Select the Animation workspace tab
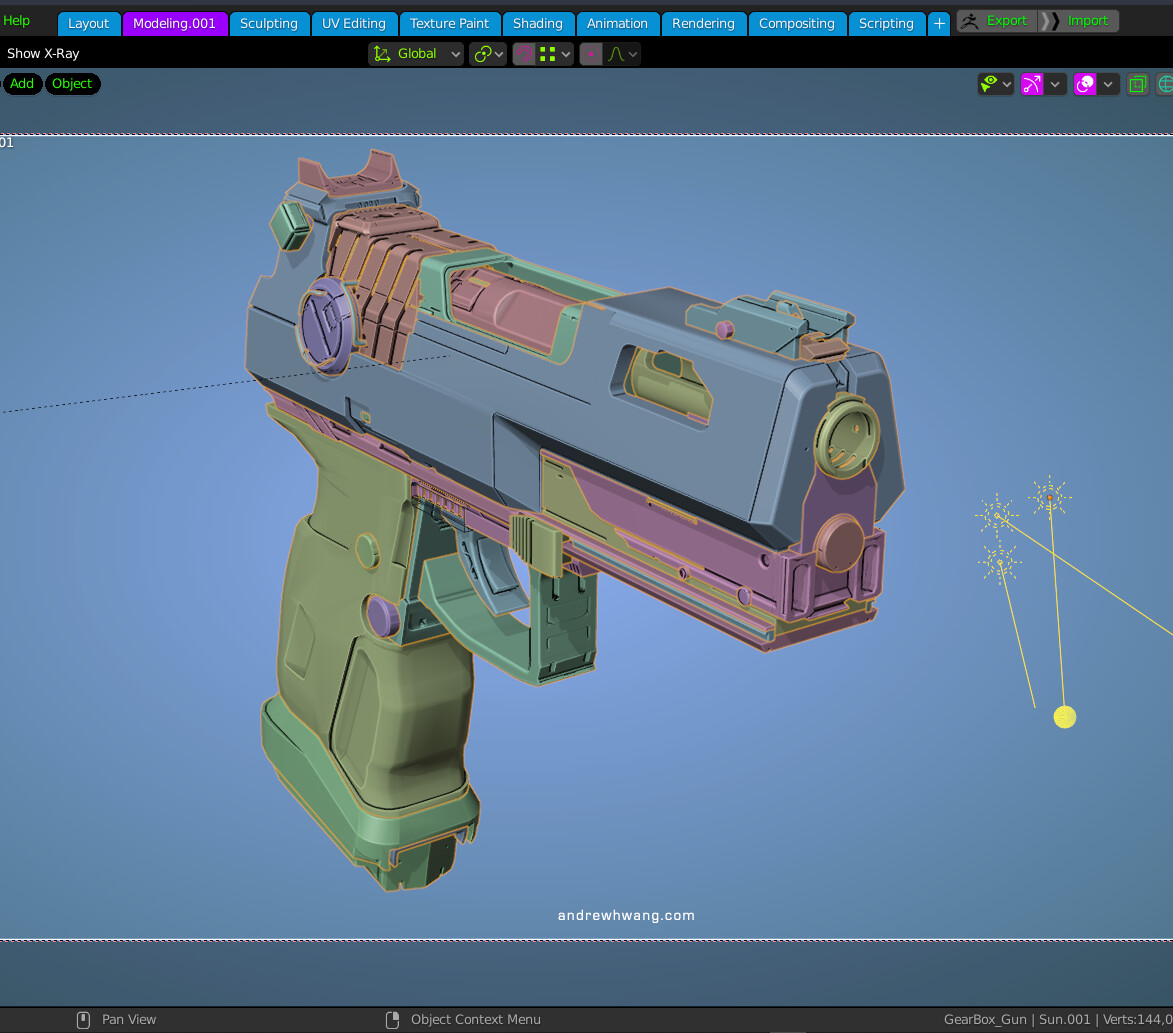 pos(617,23)
